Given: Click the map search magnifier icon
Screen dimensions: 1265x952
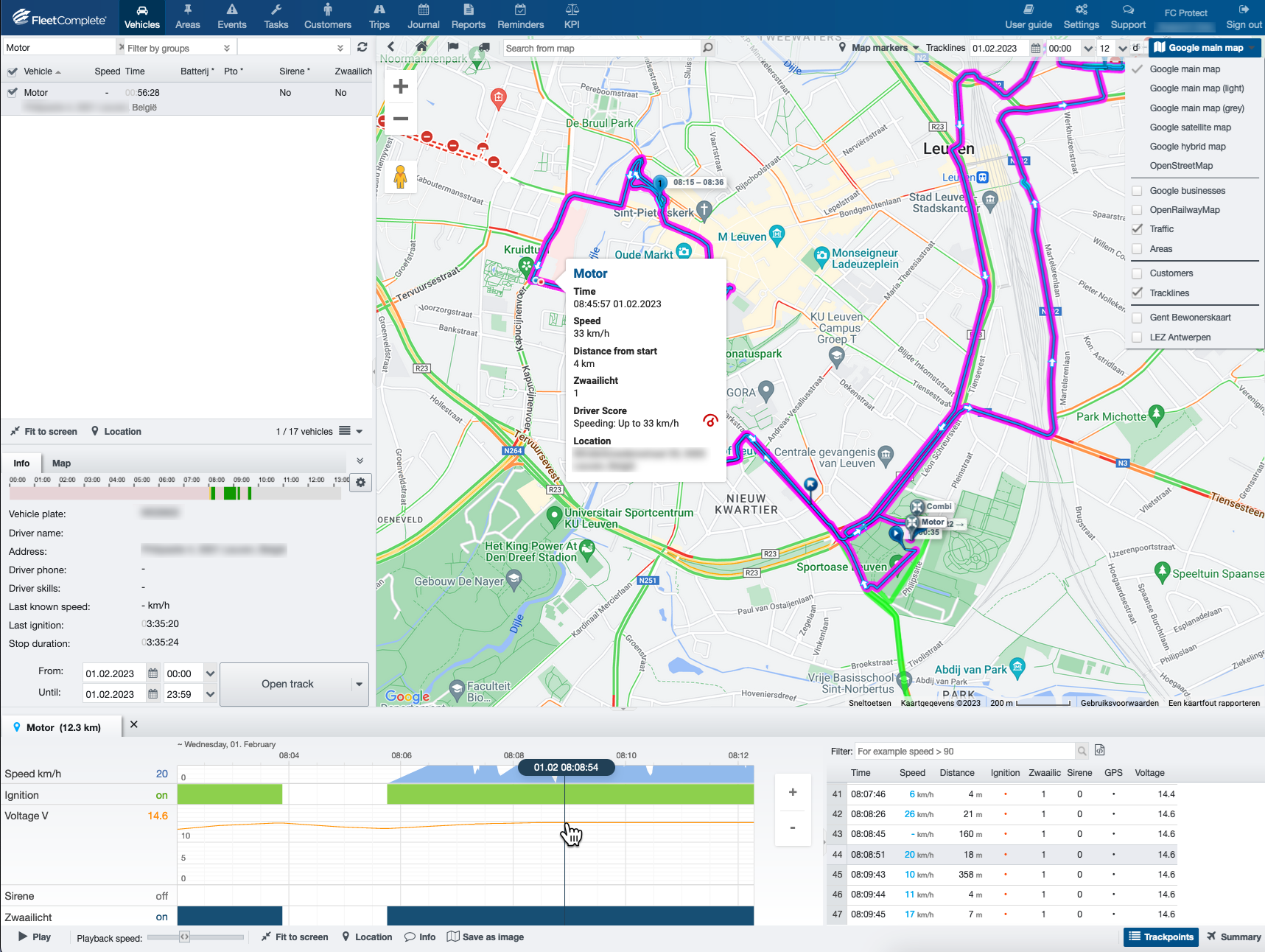Looking at the screenshot, I should point(708,48).
